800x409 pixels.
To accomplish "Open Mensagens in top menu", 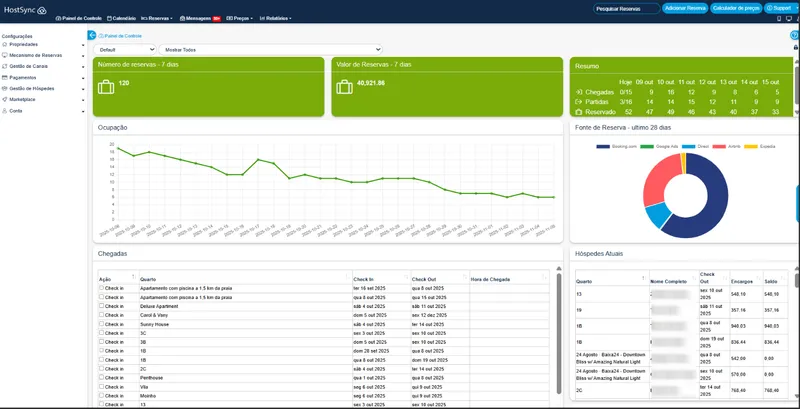I will pos(195,18).
